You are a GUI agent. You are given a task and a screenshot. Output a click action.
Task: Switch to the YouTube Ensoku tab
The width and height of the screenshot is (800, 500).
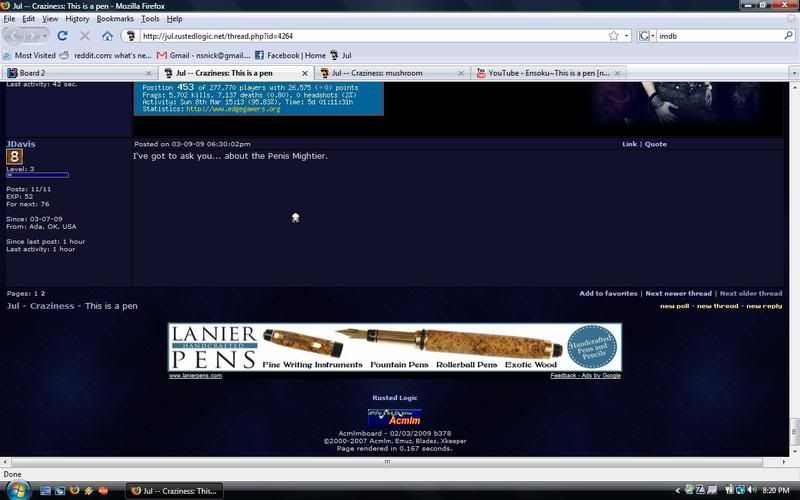546,73
